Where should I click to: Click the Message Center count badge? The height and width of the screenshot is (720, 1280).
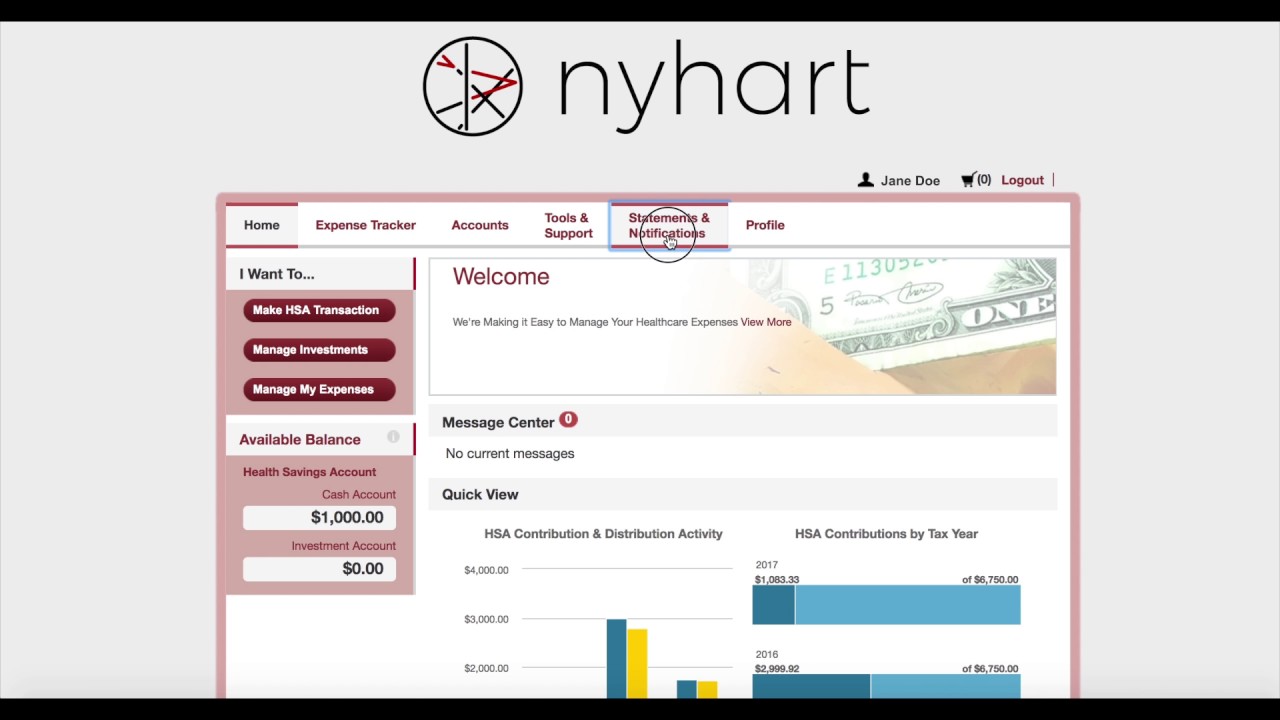coord(568,420)
